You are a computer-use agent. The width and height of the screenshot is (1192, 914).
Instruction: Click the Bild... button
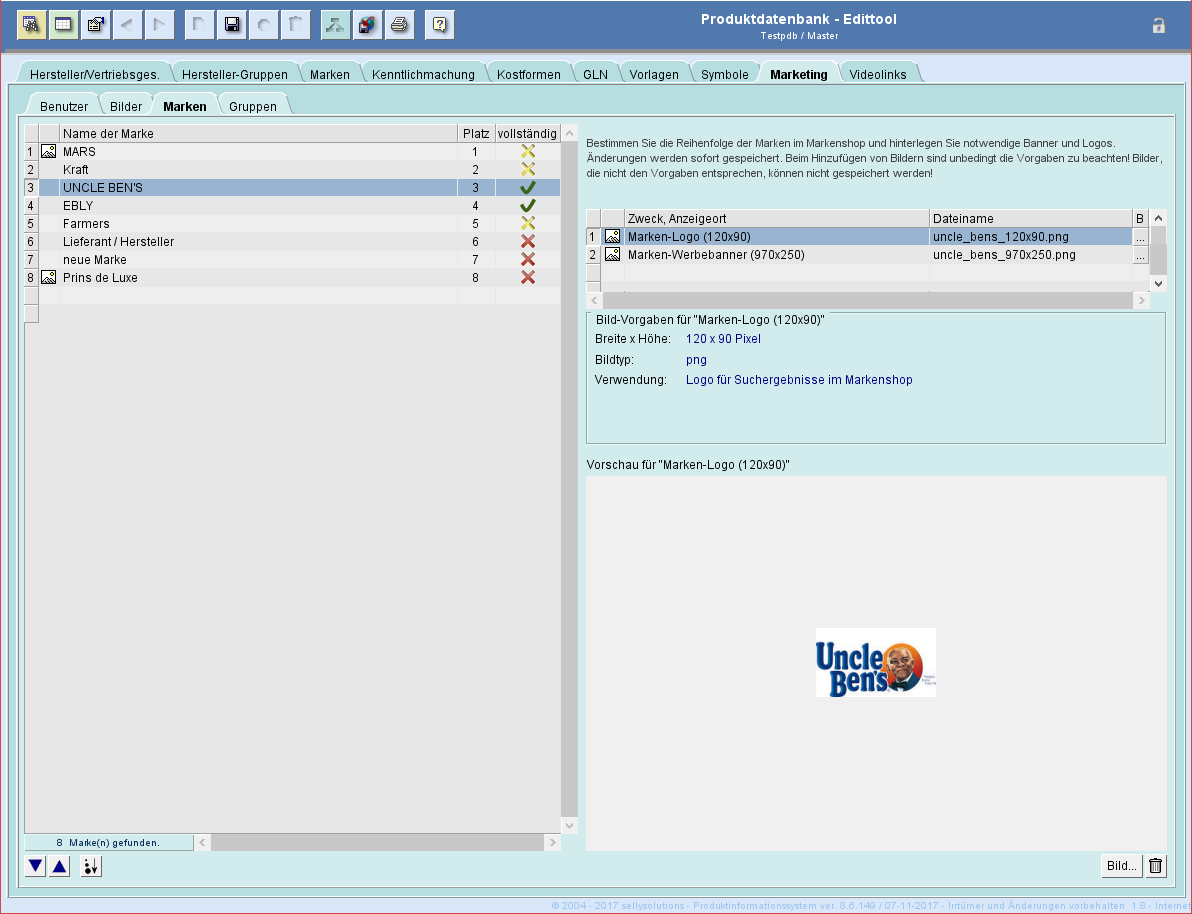coord(1121,865)
